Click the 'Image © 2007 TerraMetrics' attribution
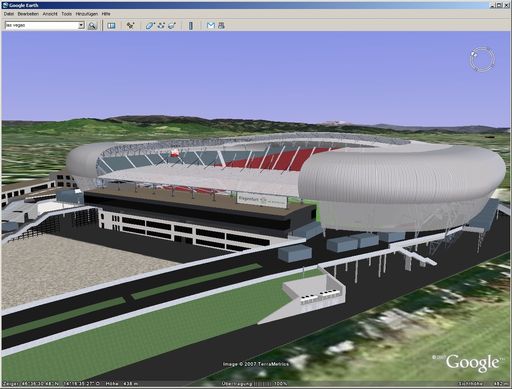The image size is (512, 389). (x=256, y=364)
